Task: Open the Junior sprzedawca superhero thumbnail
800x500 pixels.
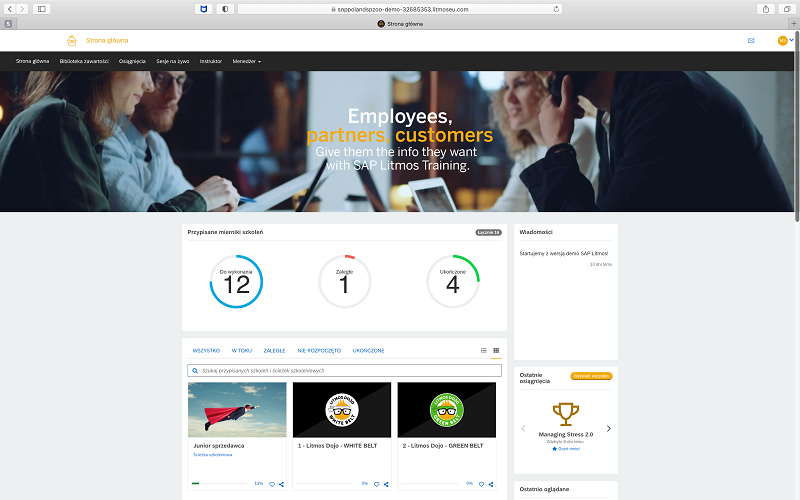Action: [x=237, y=410]
